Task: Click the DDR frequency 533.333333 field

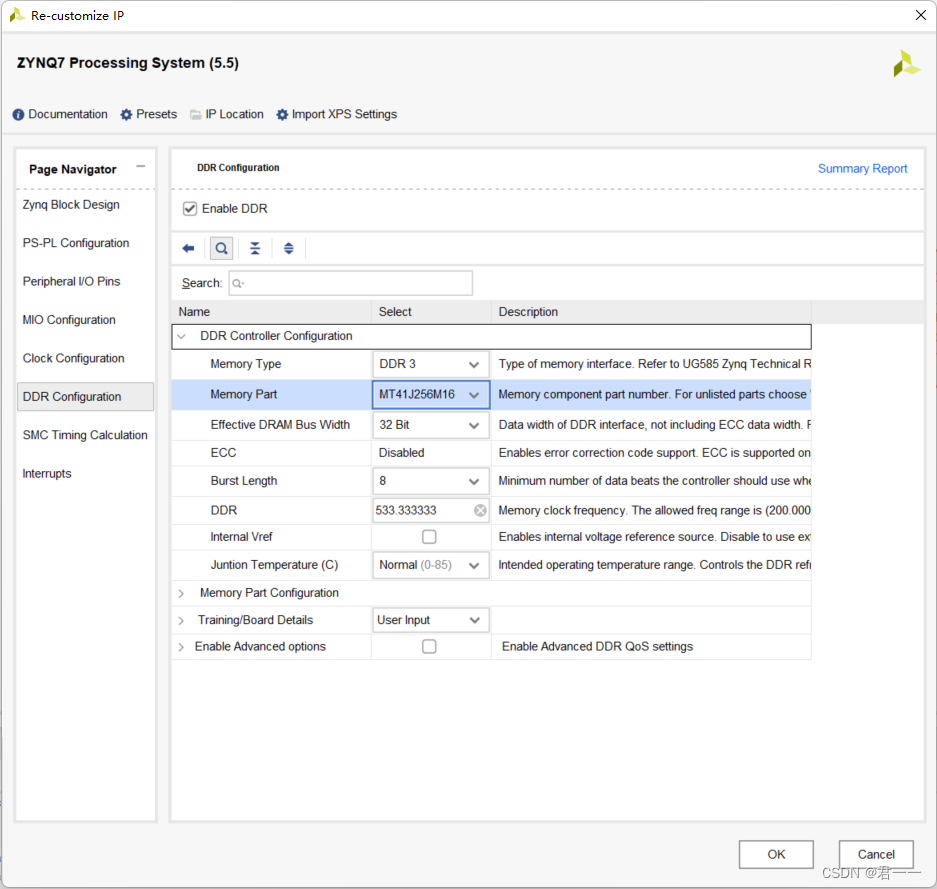Action: tap(422, 510)
